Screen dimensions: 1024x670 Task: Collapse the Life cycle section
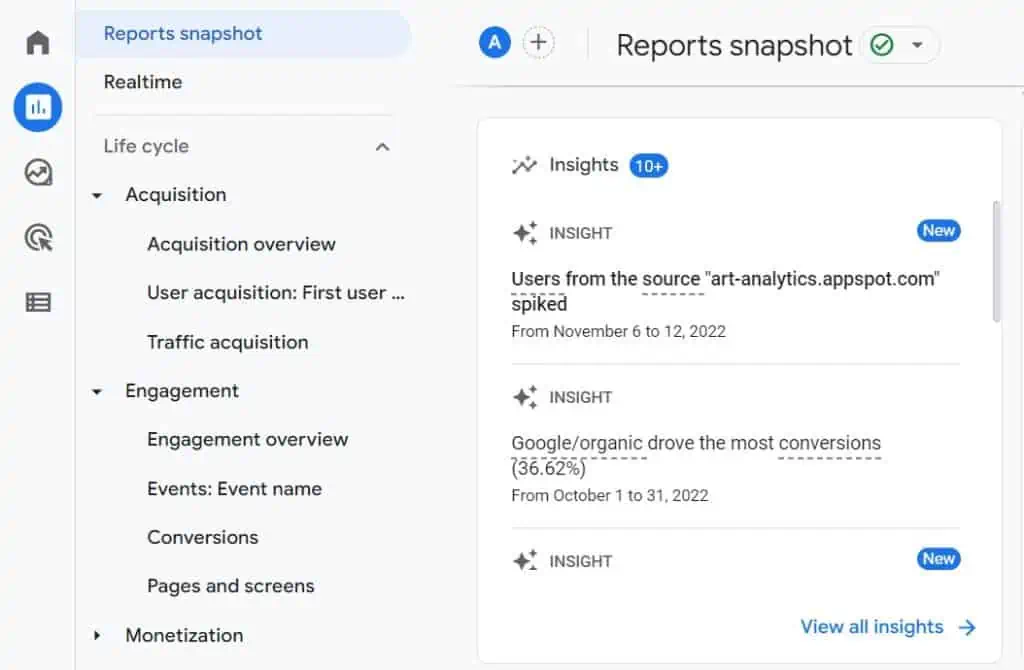click(382, 146)
